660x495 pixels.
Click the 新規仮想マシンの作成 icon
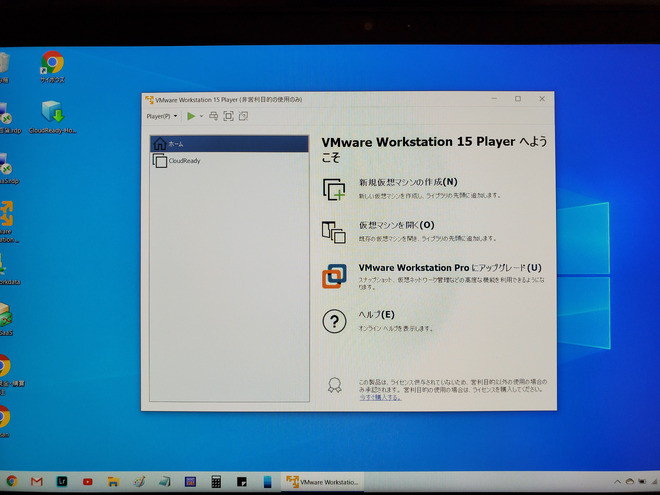click(x=334, y=189)
